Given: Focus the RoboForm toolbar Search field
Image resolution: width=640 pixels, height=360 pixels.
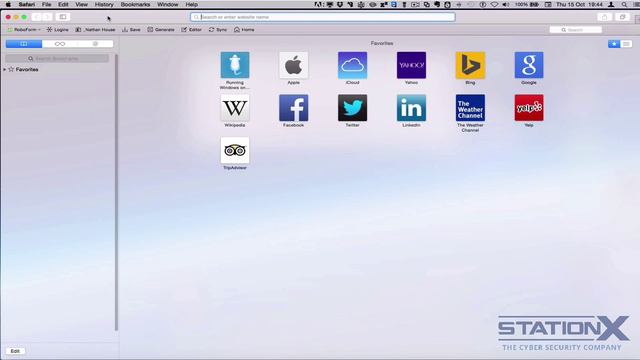Looking at the screenshot, I should [x=576, y=30].
